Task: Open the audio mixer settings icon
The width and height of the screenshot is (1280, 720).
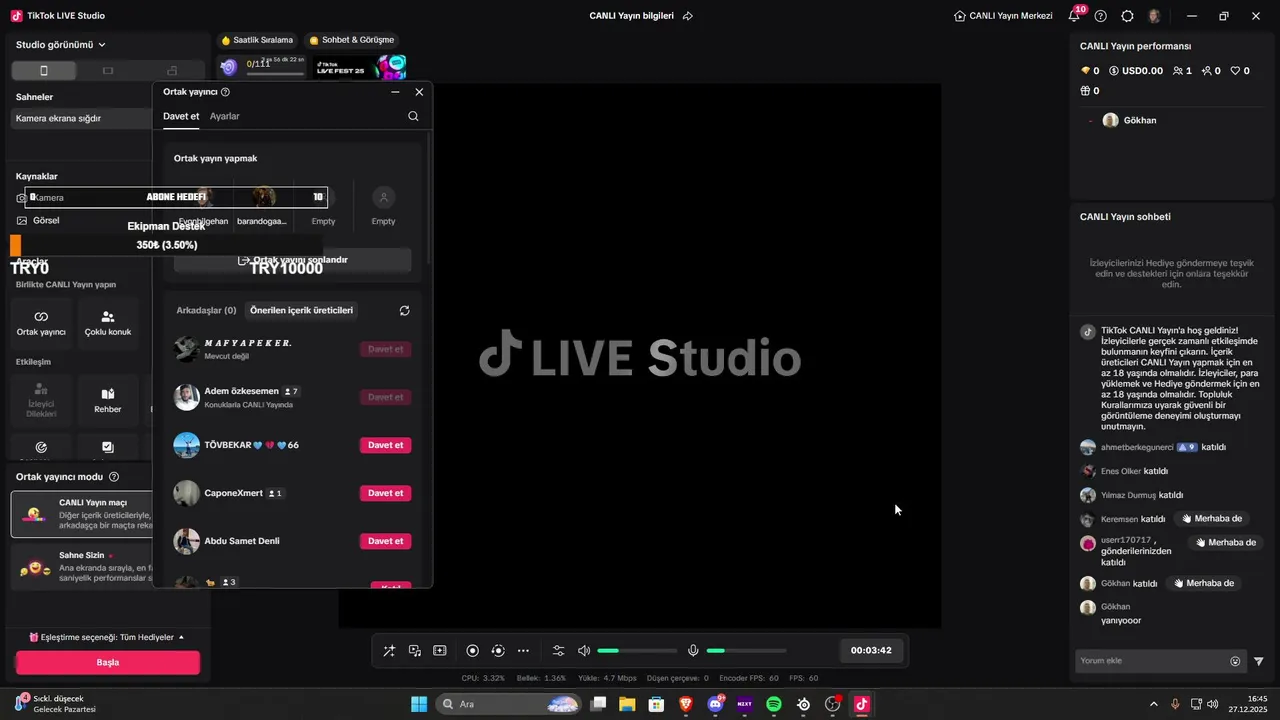Action: tap(559, 651)
